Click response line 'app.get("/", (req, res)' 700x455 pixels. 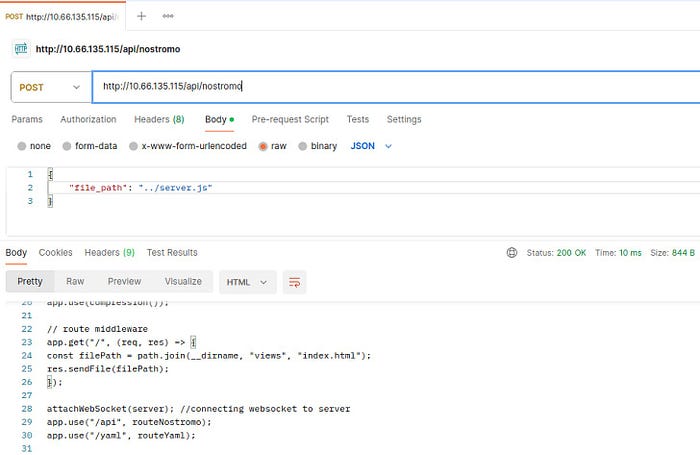[121, 342]
